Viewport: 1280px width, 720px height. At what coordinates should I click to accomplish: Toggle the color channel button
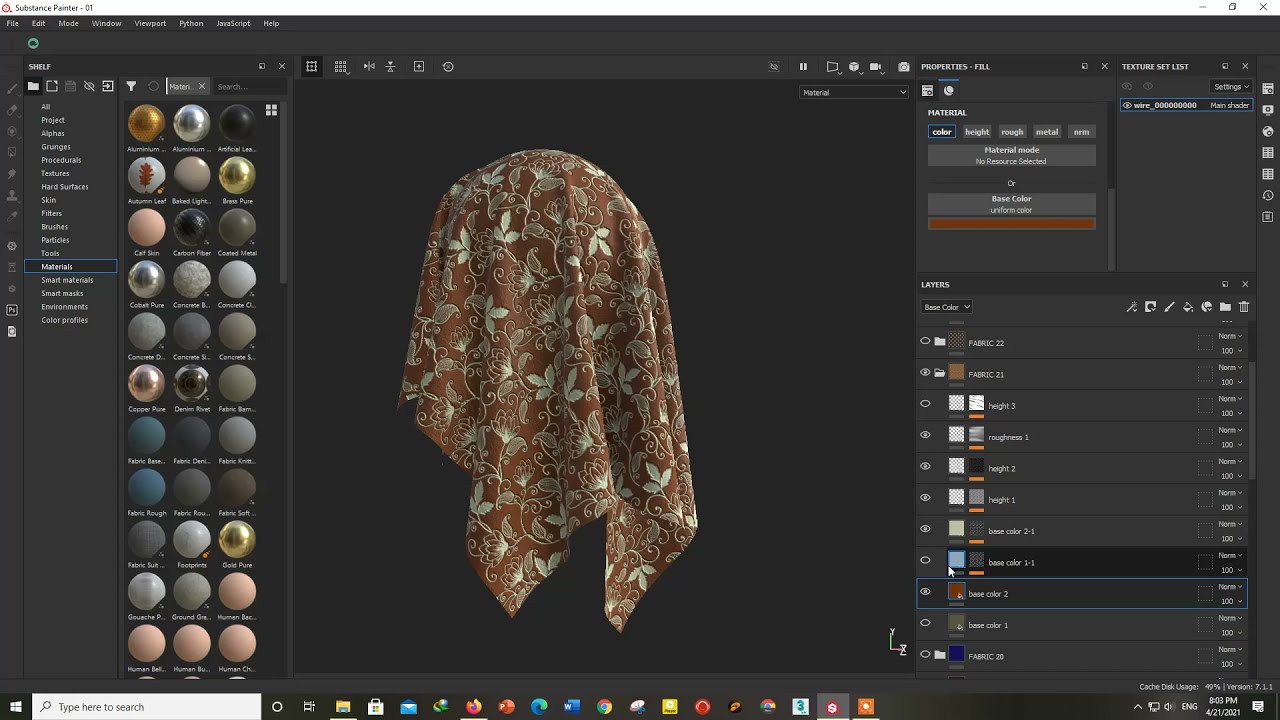pyautogui.click(x=942, y=132)
